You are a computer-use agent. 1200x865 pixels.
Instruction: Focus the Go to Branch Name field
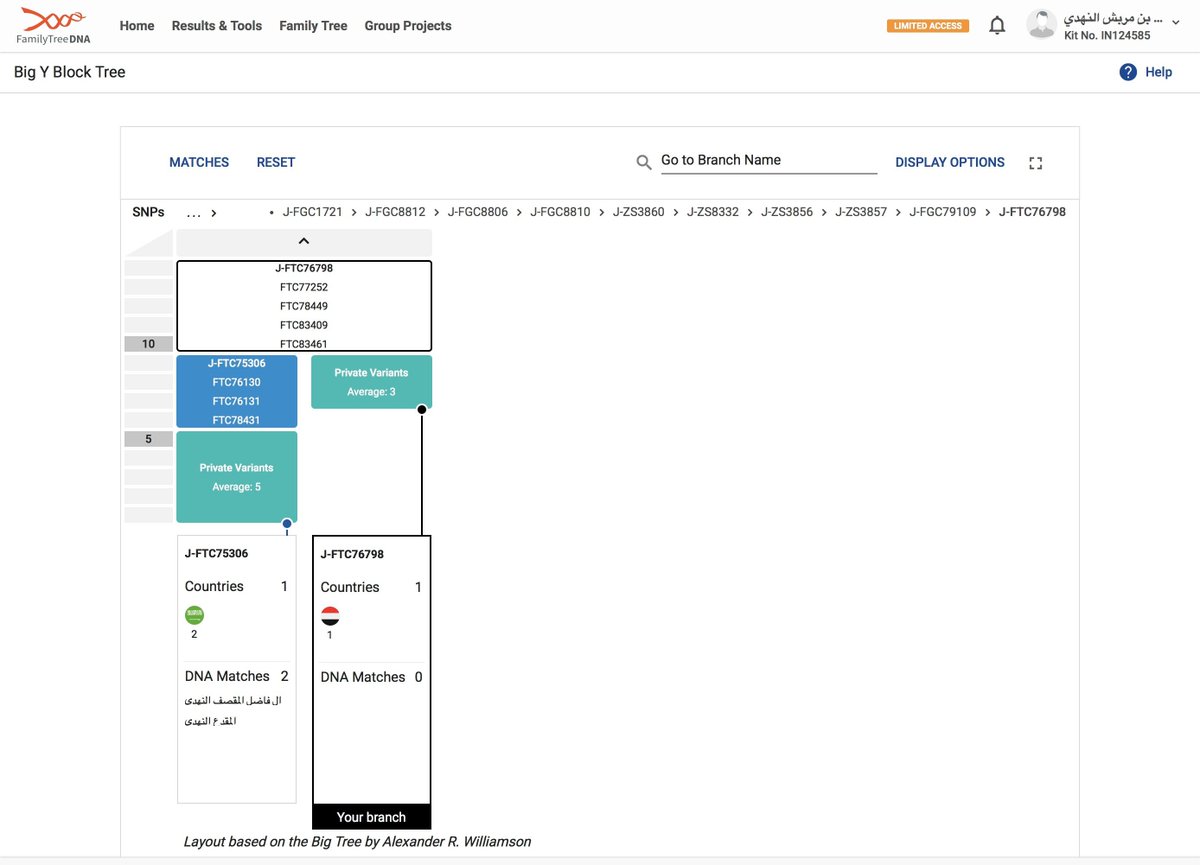point(769,161)
